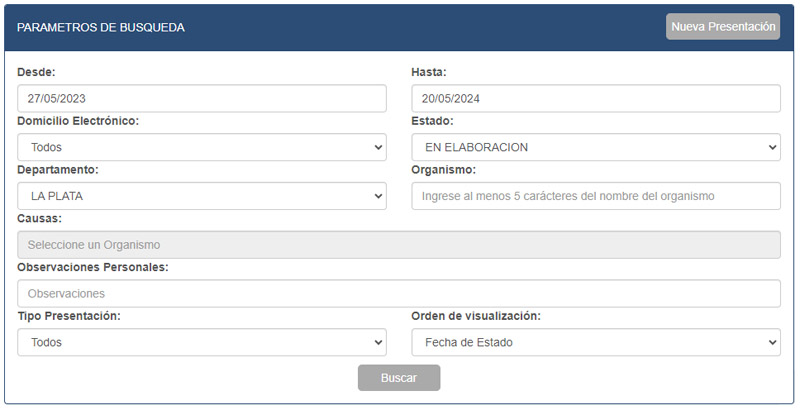Viewport: 800px width, 410px height.
Task: Open the Domicilio Electrónico dropdown
Action: click(202, 147)
